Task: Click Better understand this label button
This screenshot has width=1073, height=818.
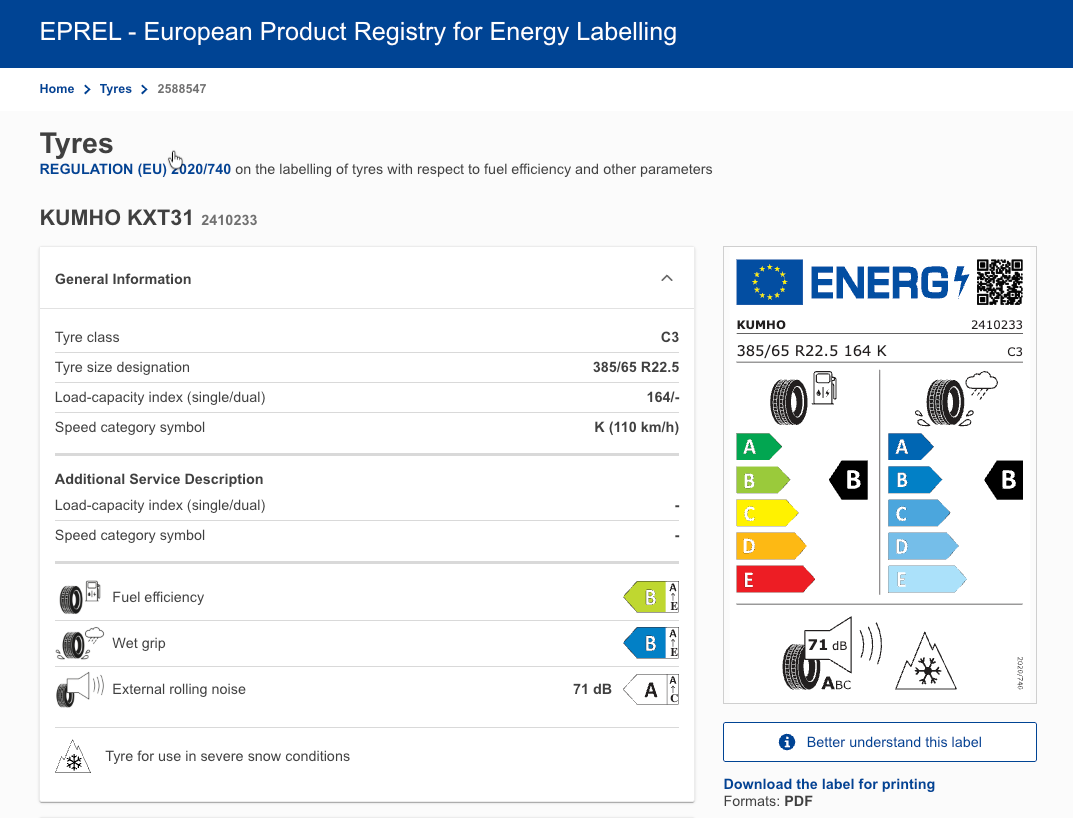Action: 879,742
